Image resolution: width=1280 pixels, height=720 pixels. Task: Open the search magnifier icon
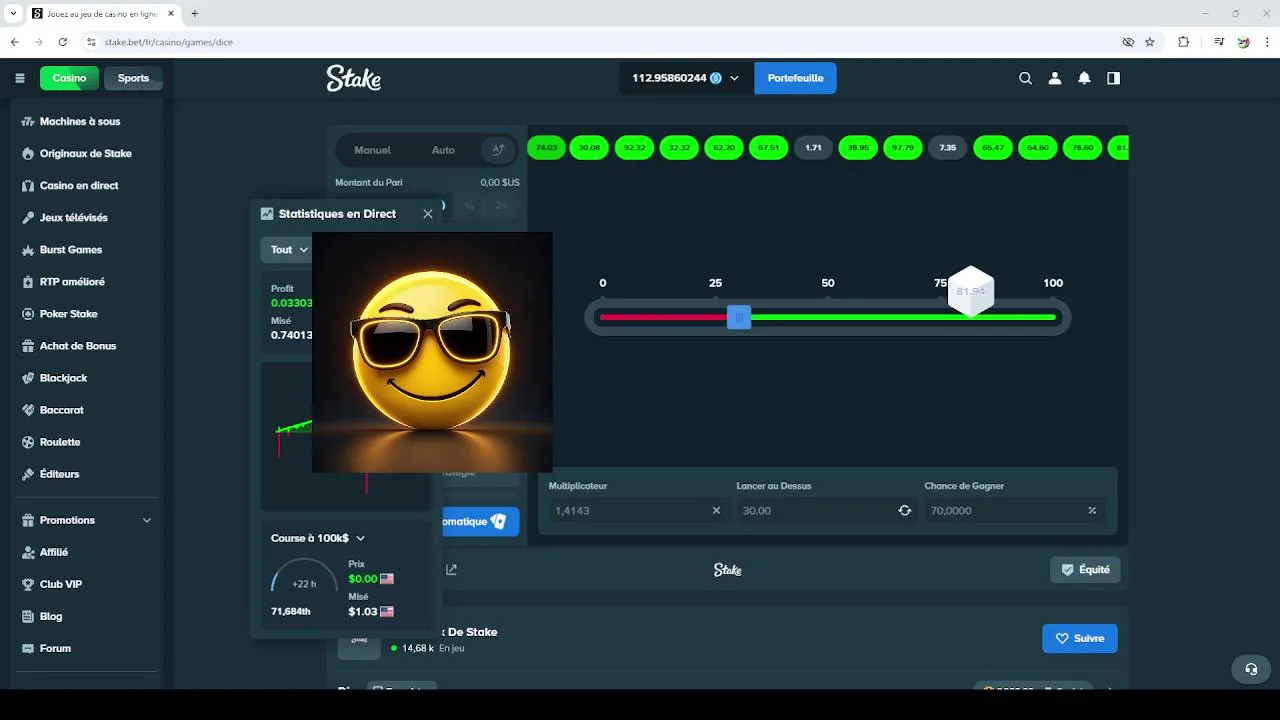(1025, 78)
